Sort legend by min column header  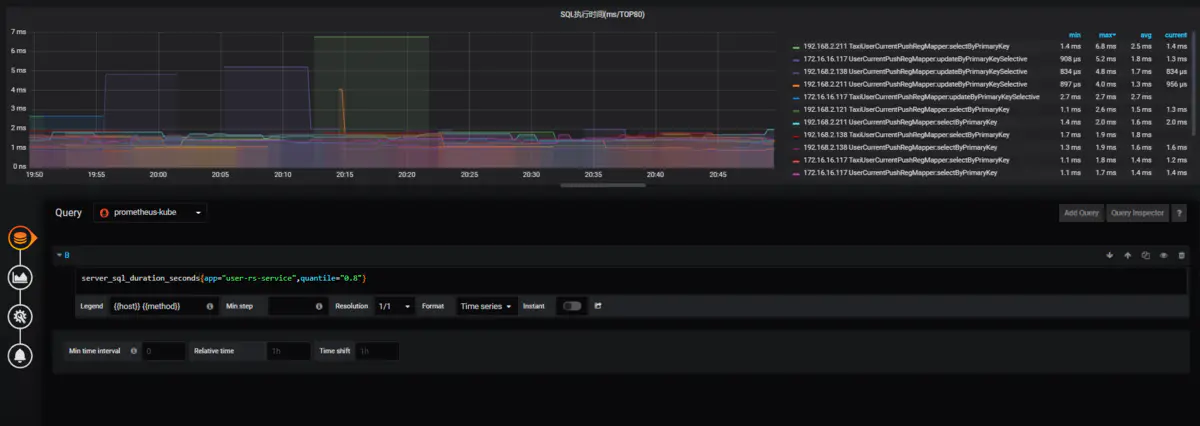(1074, 34)
